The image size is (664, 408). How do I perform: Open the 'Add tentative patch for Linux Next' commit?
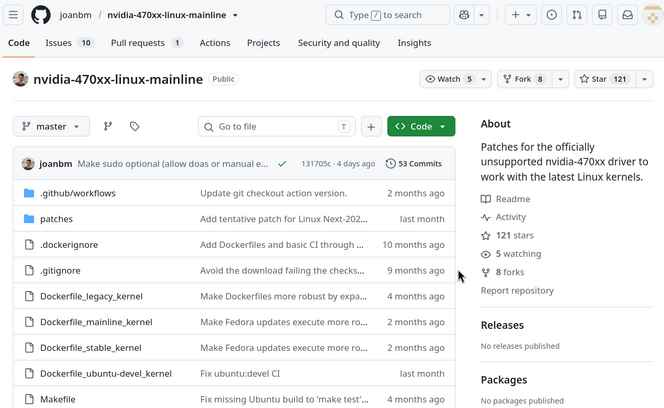point(284,219)
